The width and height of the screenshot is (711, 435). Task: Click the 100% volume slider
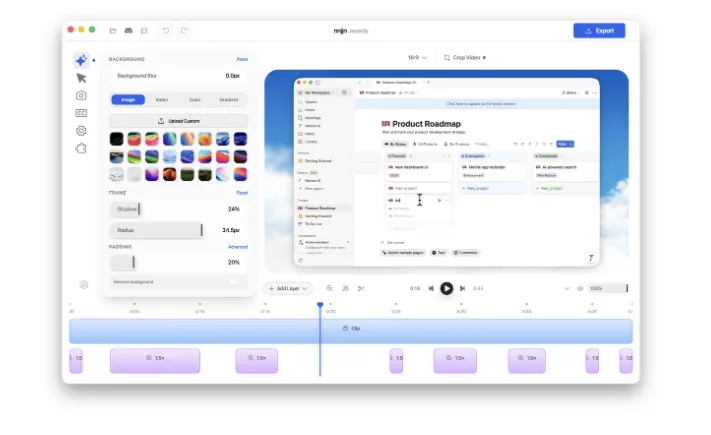[608, 288]
